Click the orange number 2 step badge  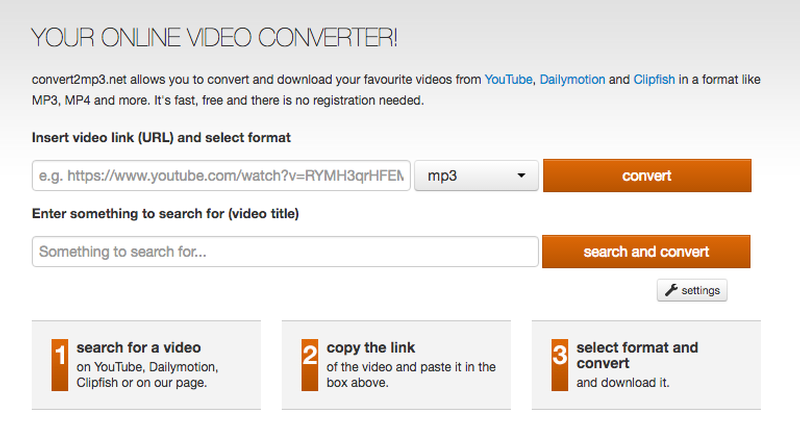pyautogui.click(x=309, y=356)
